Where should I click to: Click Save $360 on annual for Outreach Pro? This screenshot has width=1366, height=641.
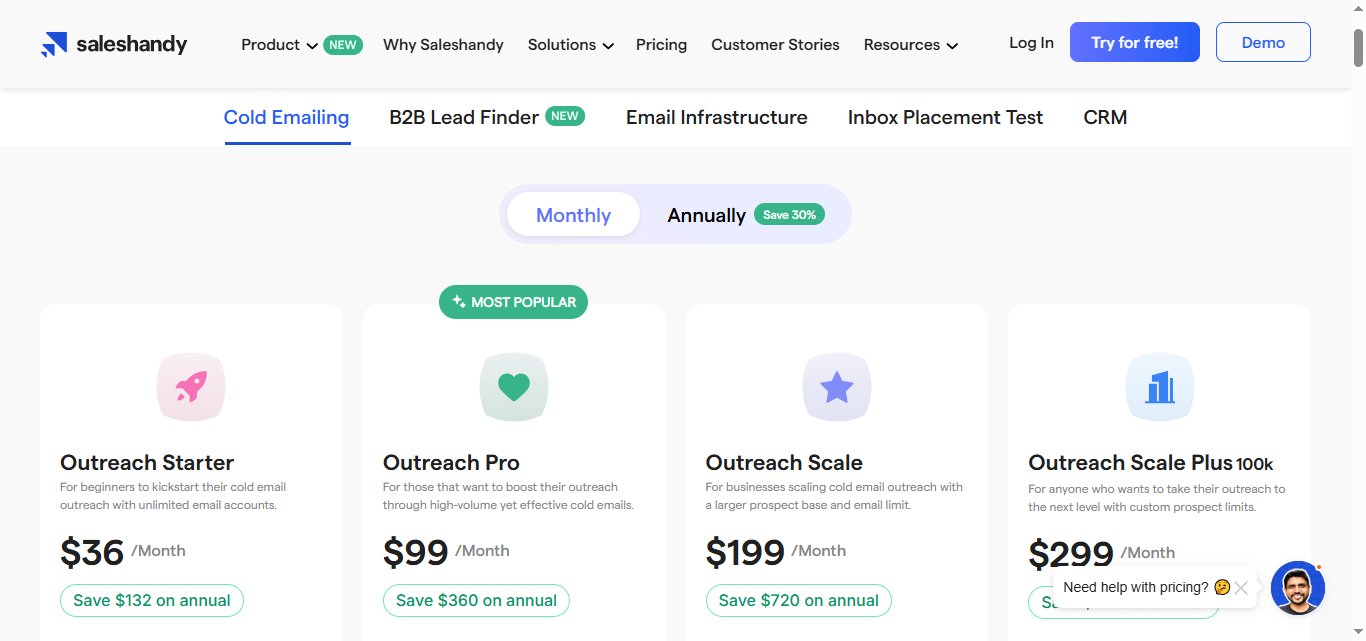(475, 600)
